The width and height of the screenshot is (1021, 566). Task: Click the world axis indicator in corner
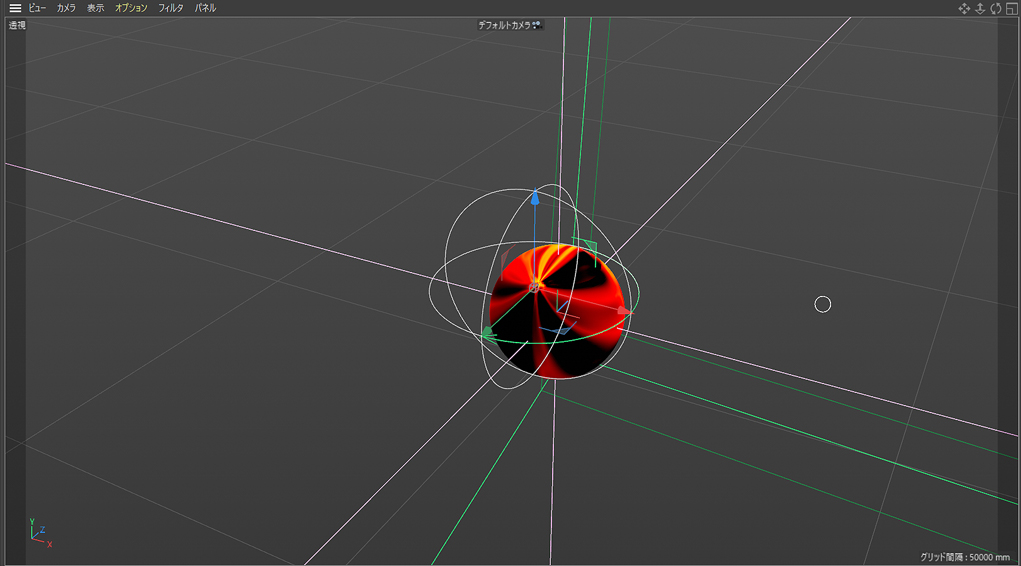pyautogui.click(x=40, y=533)
